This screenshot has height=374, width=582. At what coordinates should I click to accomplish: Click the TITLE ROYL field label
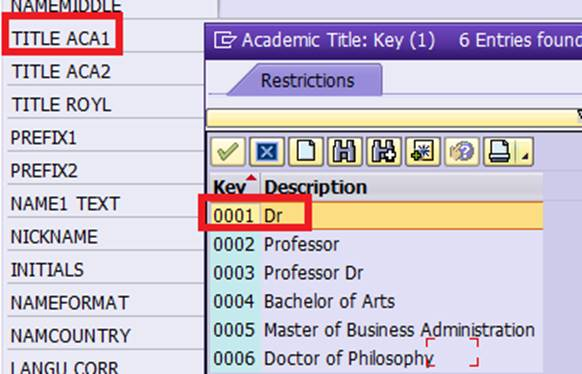point(61,105)
